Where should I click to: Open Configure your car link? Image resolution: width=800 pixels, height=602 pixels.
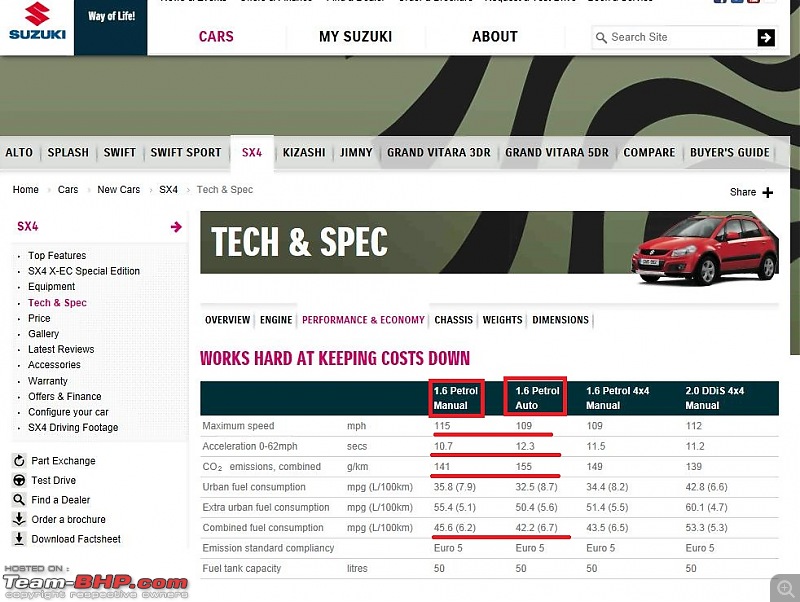pos(68,412)
